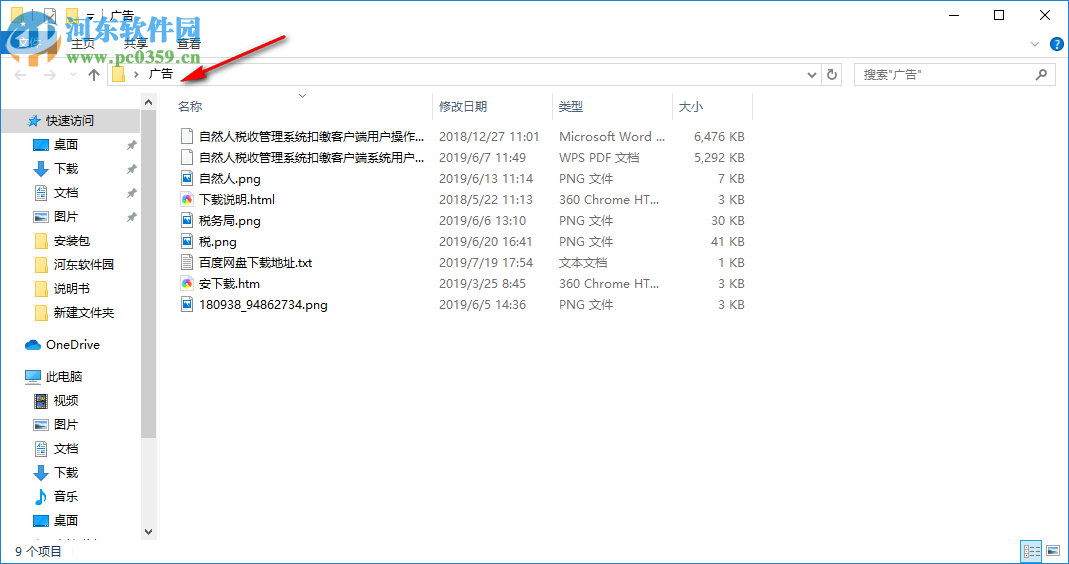The height and width of the screenshot is (564, 1069).
Task: Switch to large icons view
Action: point(1053,551)
